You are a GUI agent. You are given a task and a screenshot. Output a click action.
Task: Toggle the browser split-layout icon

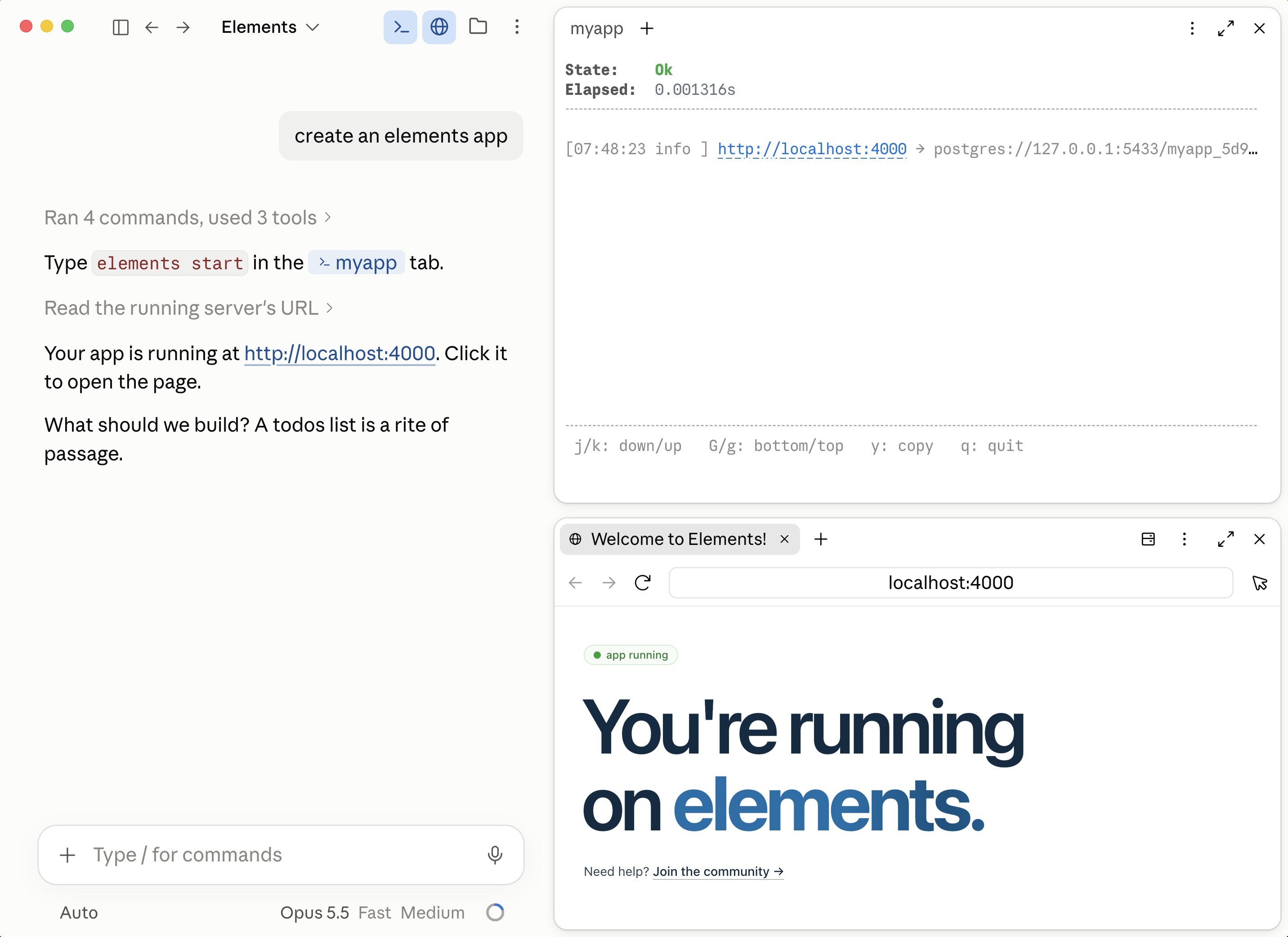(1148, 539)
